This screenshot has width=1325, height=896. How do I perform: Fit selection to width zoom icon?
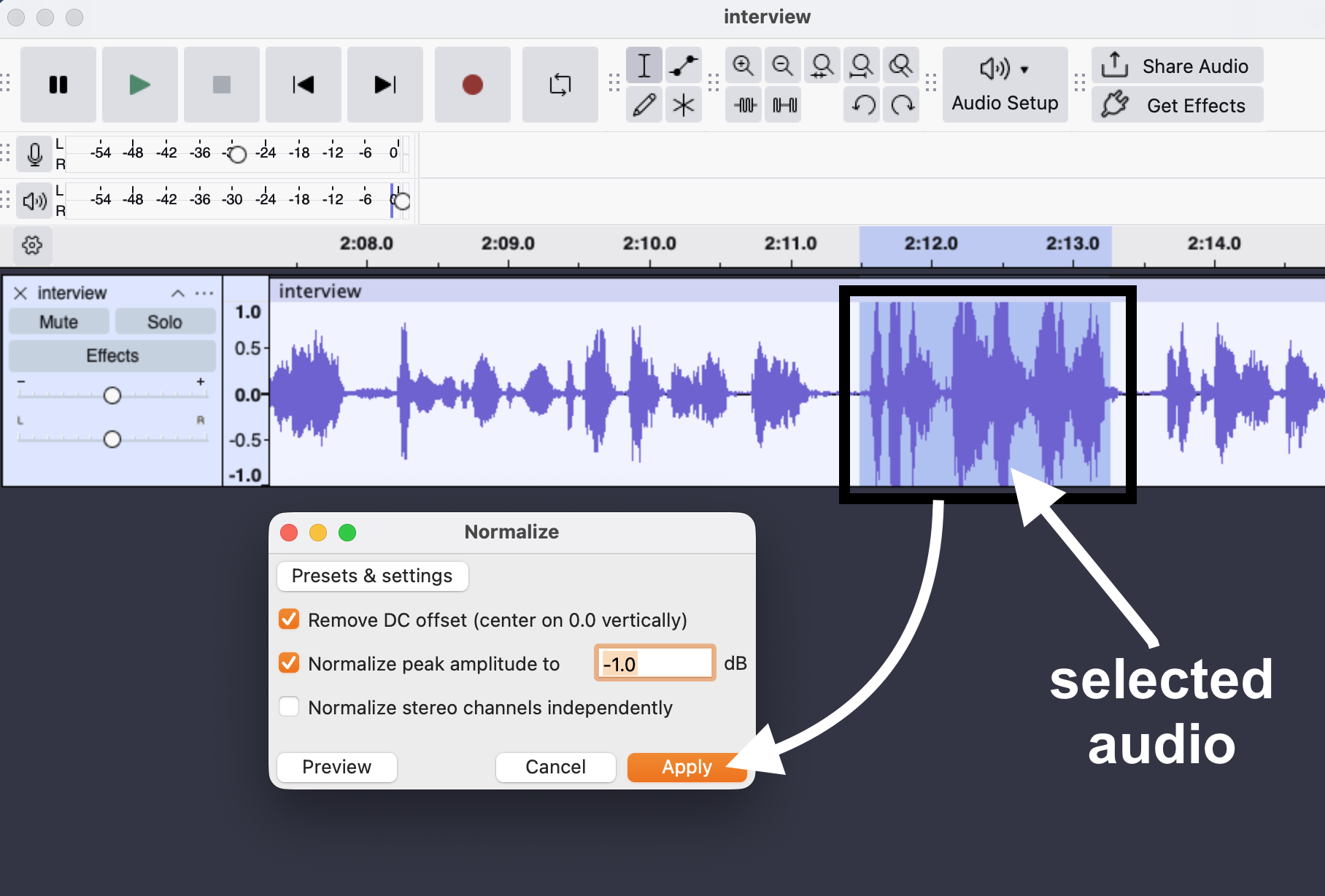822,66
